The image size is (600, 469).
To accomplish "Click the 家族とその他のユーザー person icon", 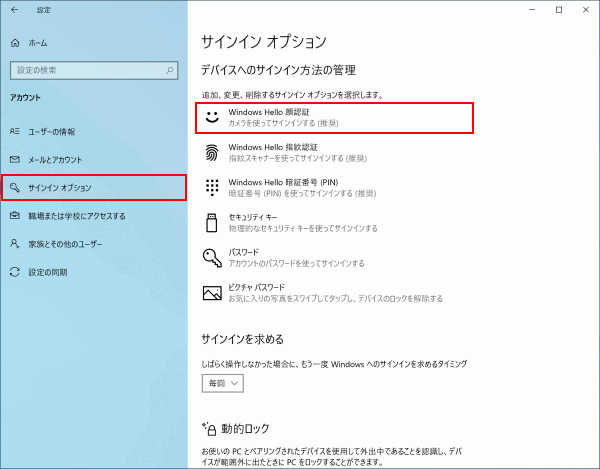I will [15, 244].
